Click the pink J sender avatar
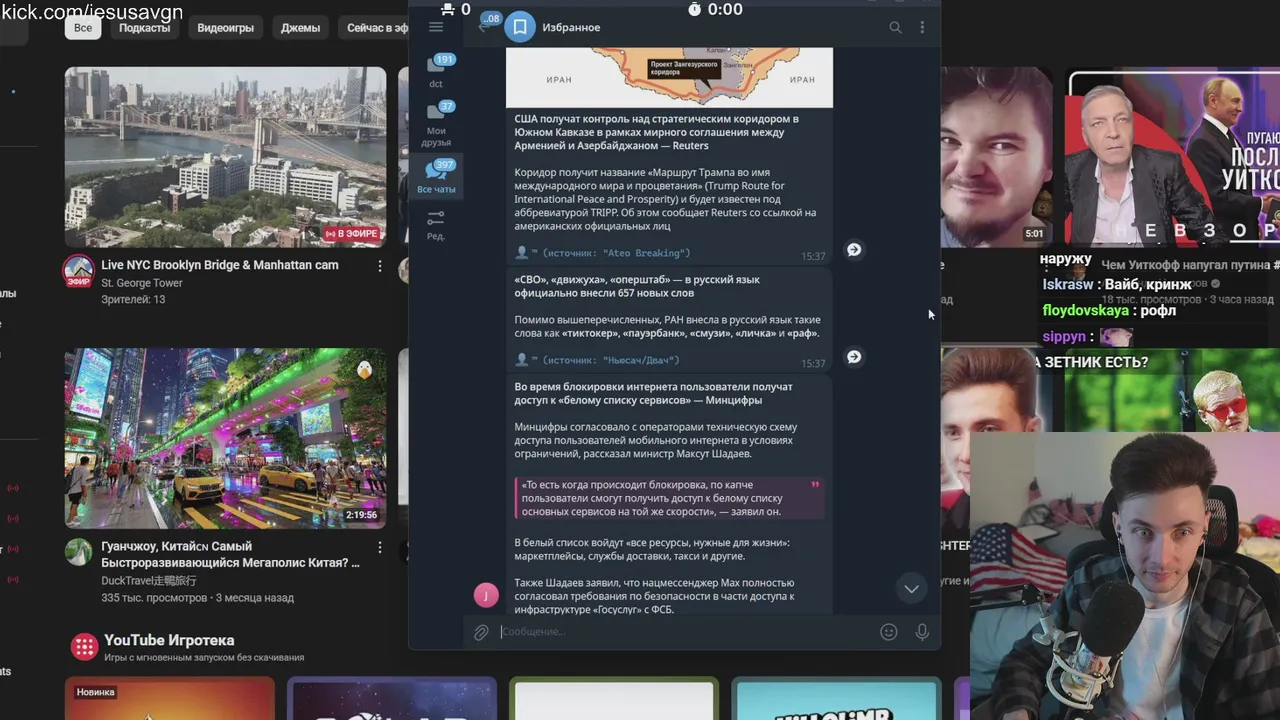1280x720 pixels. (x=486, y=595)
